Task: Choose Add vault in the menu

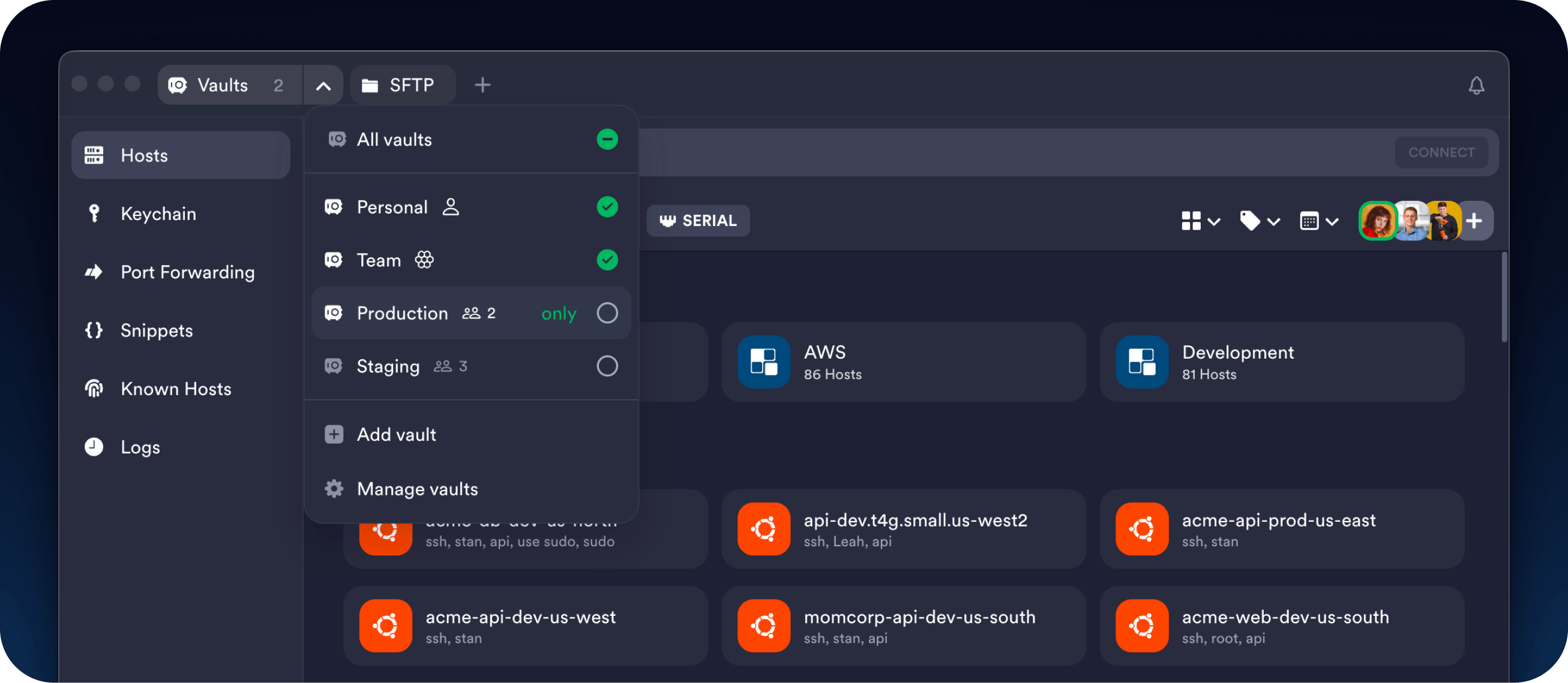Action: (395, 434)
